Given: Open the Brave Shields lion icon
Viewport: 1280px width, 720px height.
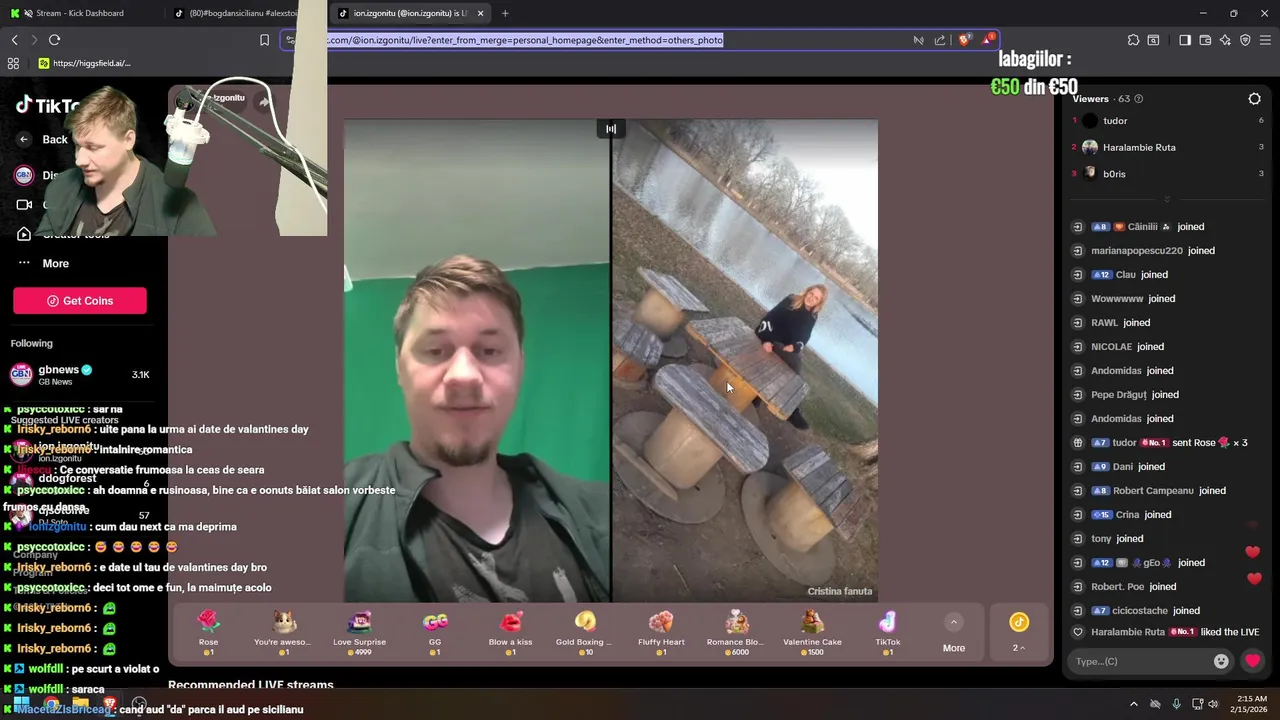Looking at the screenshot, I should [x=964, y=40].
